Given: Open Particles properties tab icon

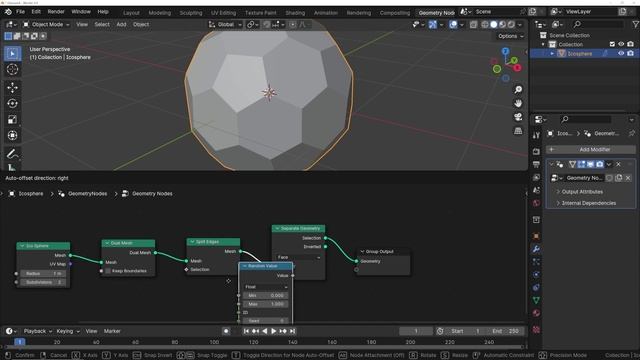Looking at the screenshot, I should click(536, 262).
